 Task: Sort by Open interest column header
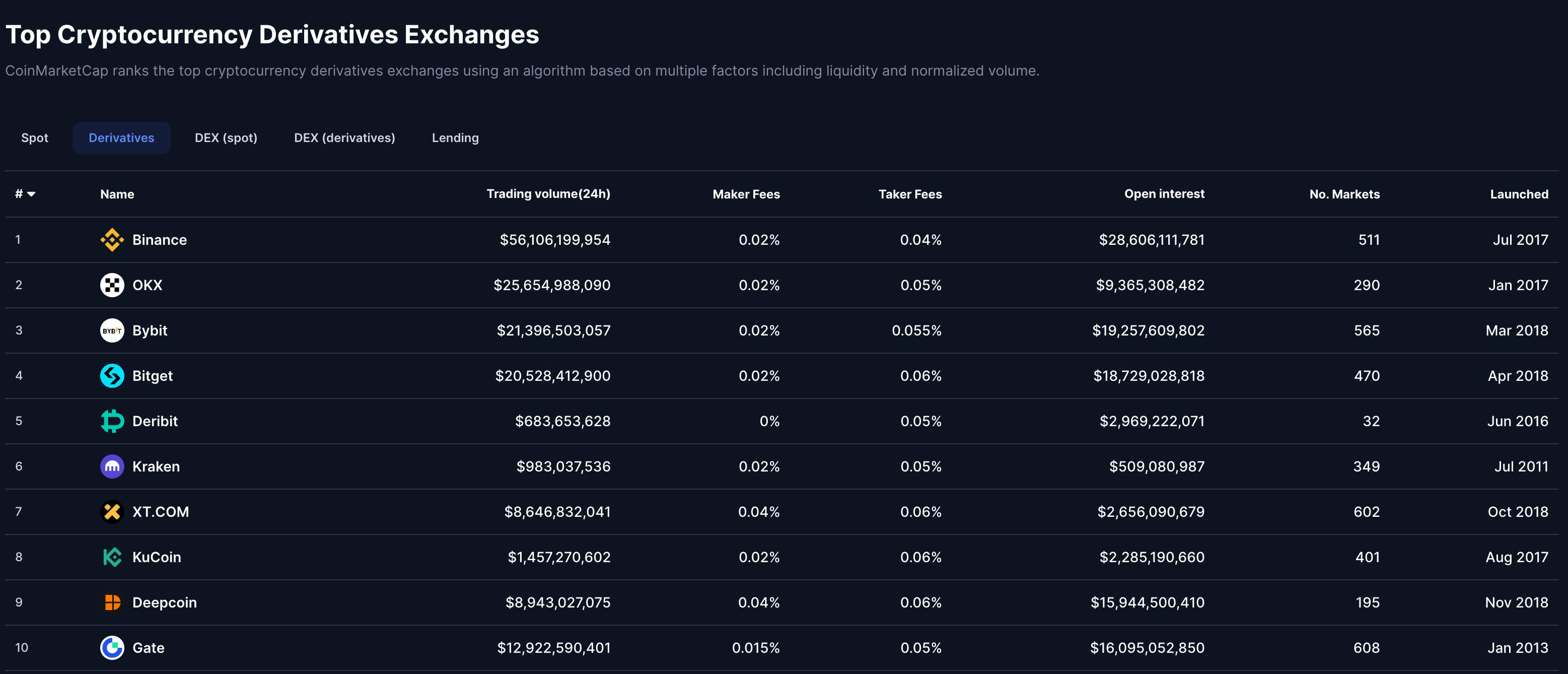tap(1164, 193)
